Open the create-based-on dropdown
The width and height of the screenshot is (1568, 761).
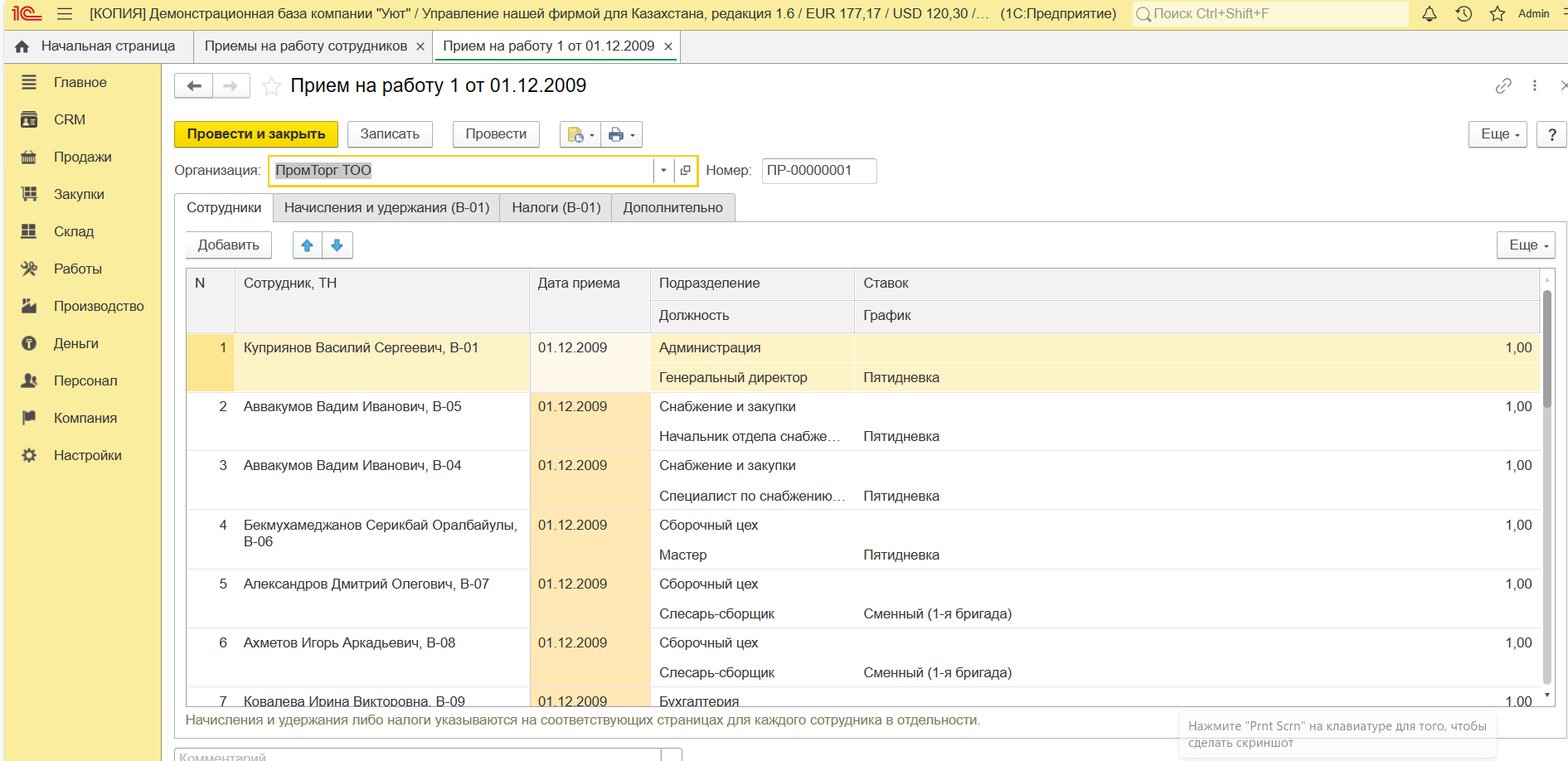coord(580,135)
